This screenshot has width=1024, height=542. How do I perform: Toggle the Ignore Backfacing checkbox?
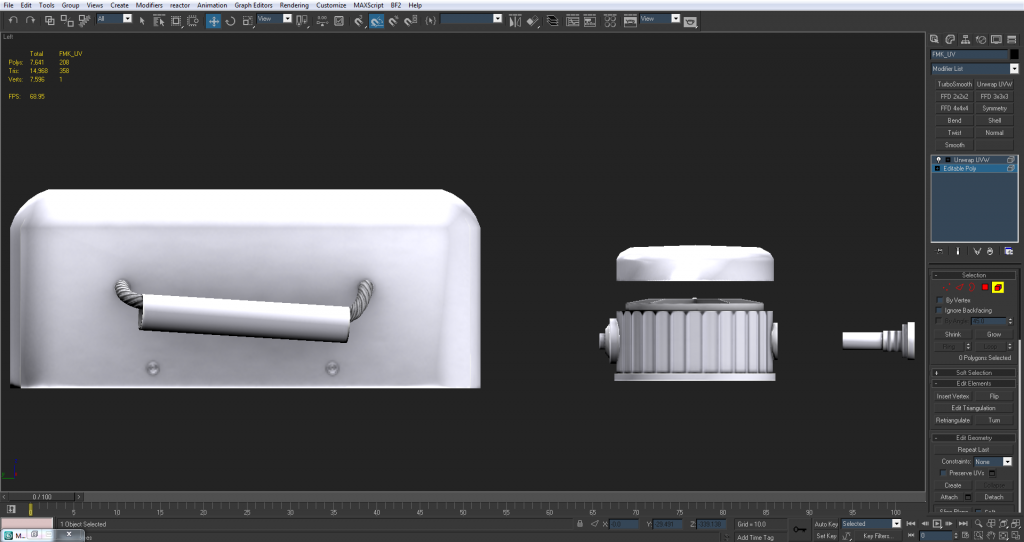938,311
